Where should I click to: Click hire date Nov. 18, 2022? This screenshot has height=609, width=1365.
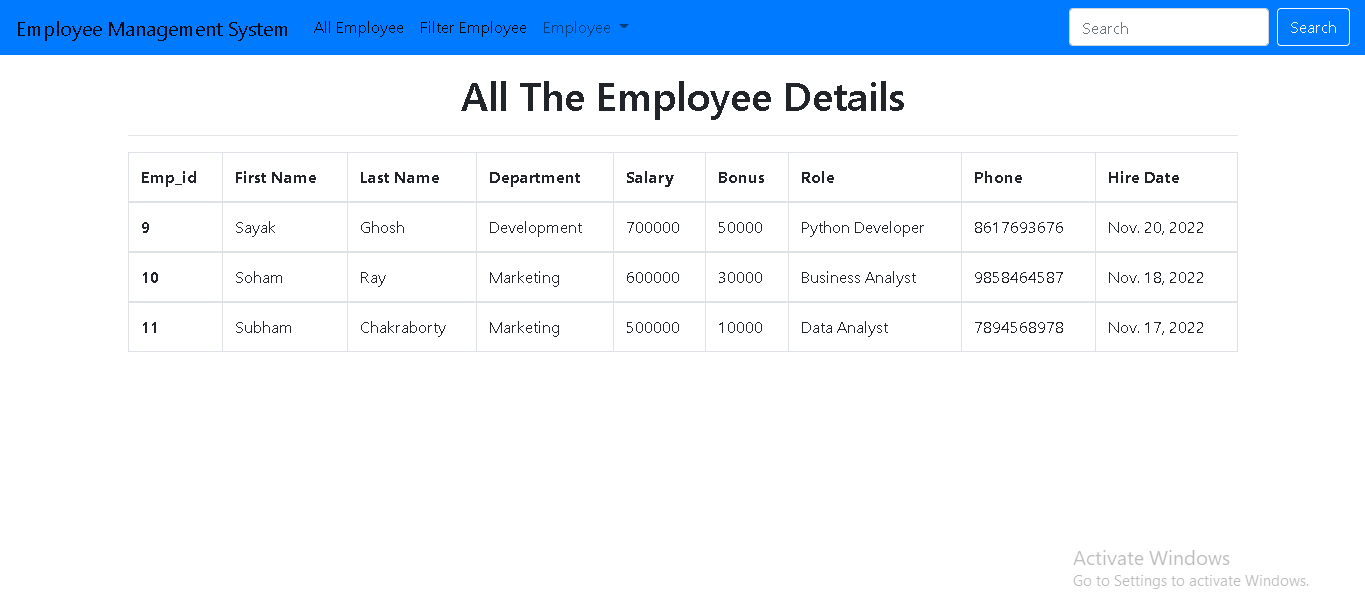pos(1156,278)
